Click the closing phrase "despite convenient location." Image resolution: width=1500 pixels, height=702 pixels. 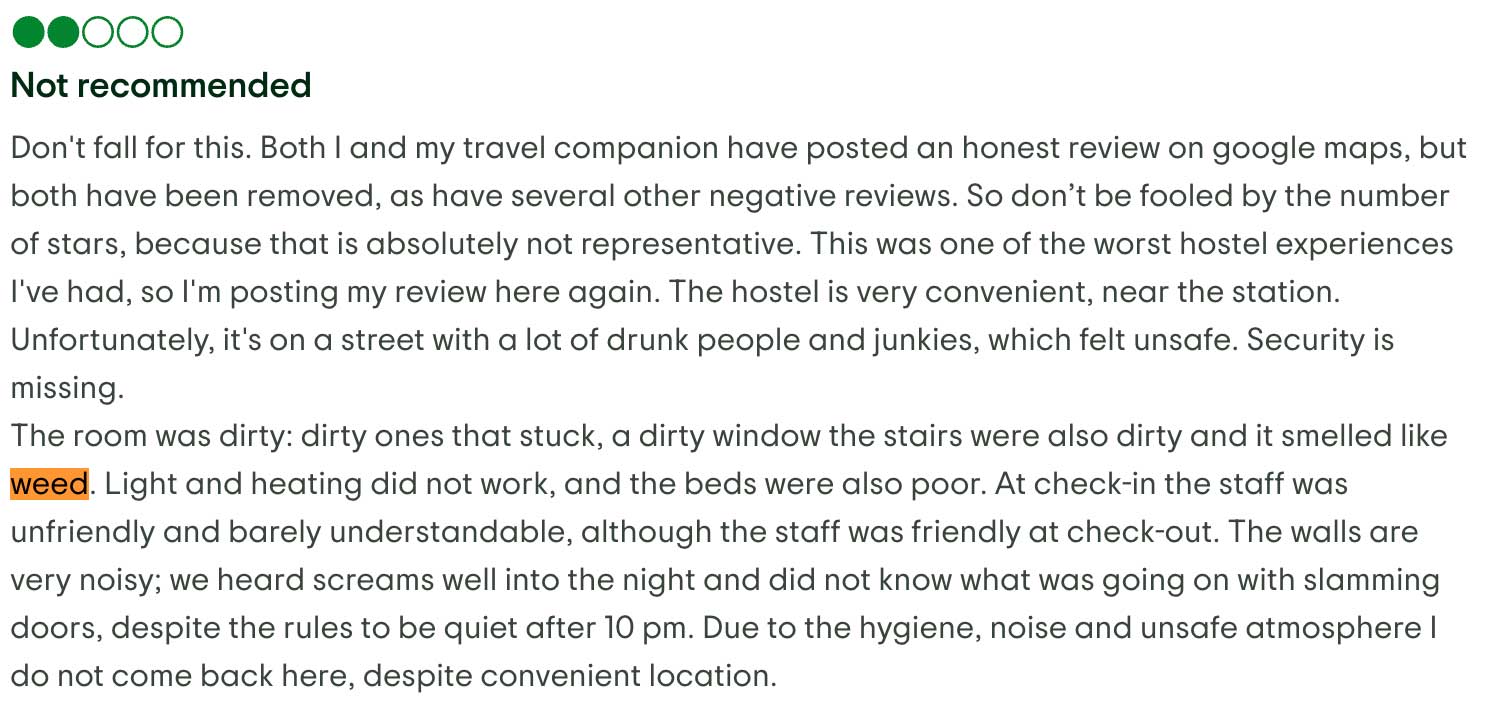[569, 676]
